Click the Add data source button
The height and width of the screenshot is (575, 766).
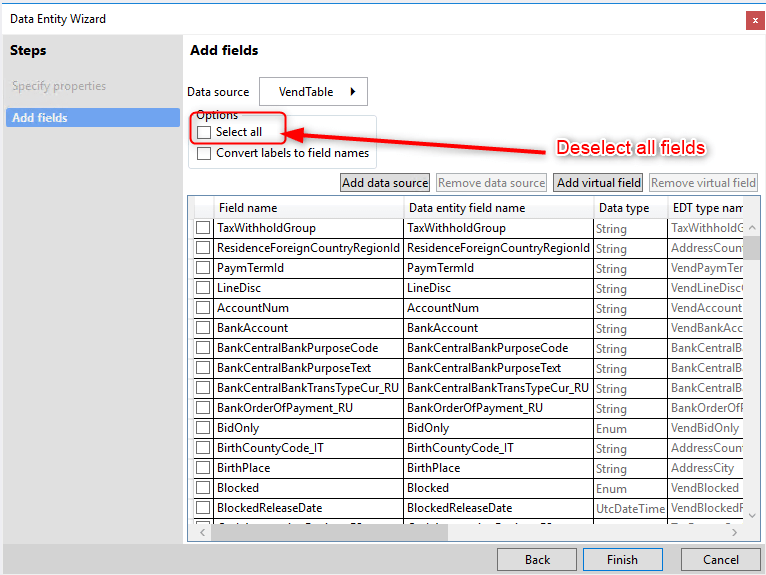385,183
